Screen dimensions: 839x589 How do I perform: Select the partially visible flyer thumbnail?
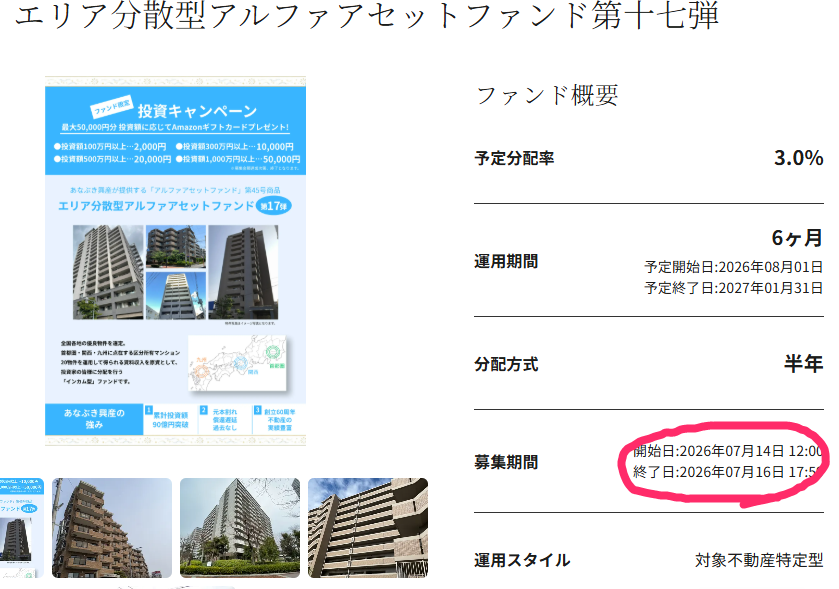pyautogui.click(x=22, y=528)
